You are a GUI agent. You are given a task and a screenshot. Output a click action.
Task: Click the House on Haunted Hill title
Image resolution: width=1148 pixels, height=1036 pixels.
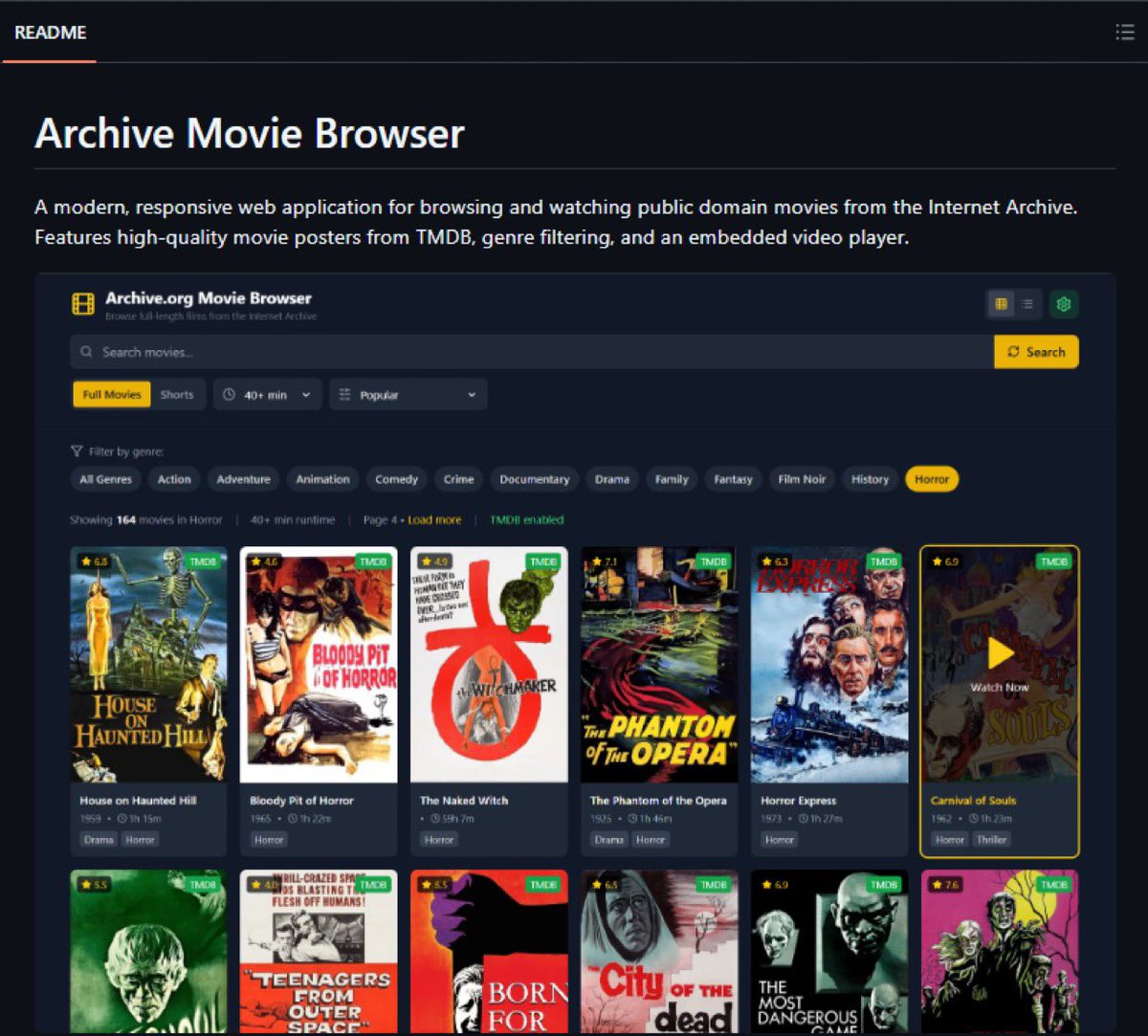coord(138,801)
